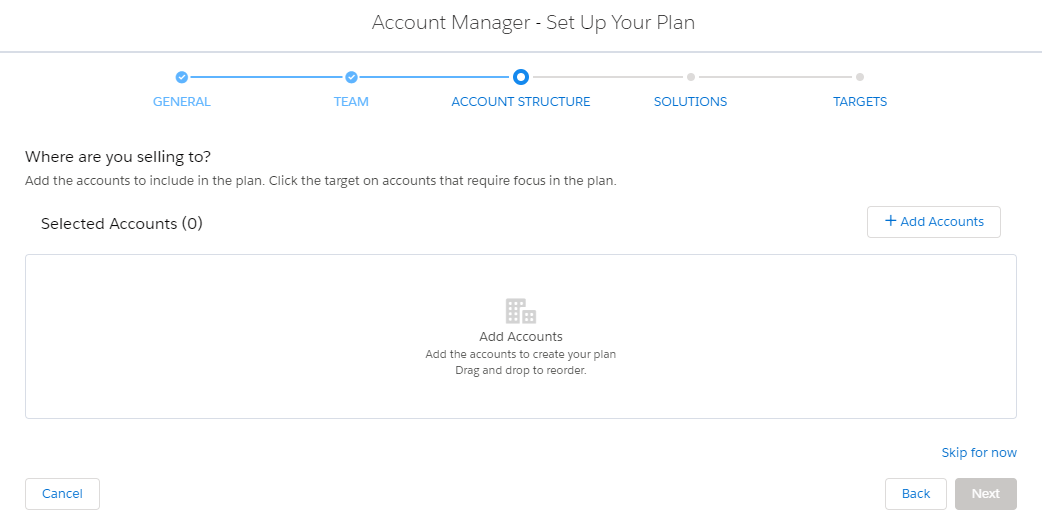Click the "Drag and drop to reorder" hint text

point(521,371)
